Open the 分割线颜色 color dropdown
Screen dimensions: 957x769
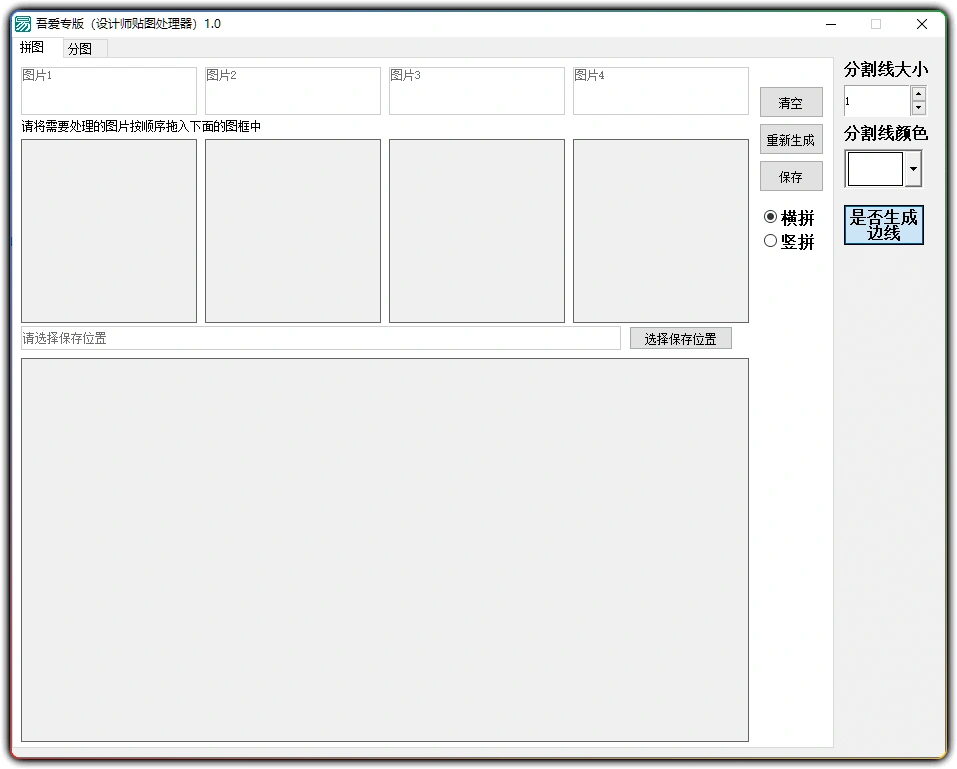(915, 168)
